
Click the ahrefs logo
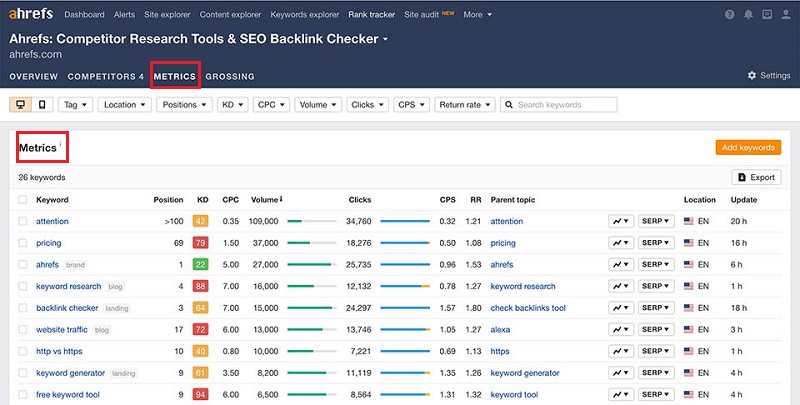click(31, 14)
